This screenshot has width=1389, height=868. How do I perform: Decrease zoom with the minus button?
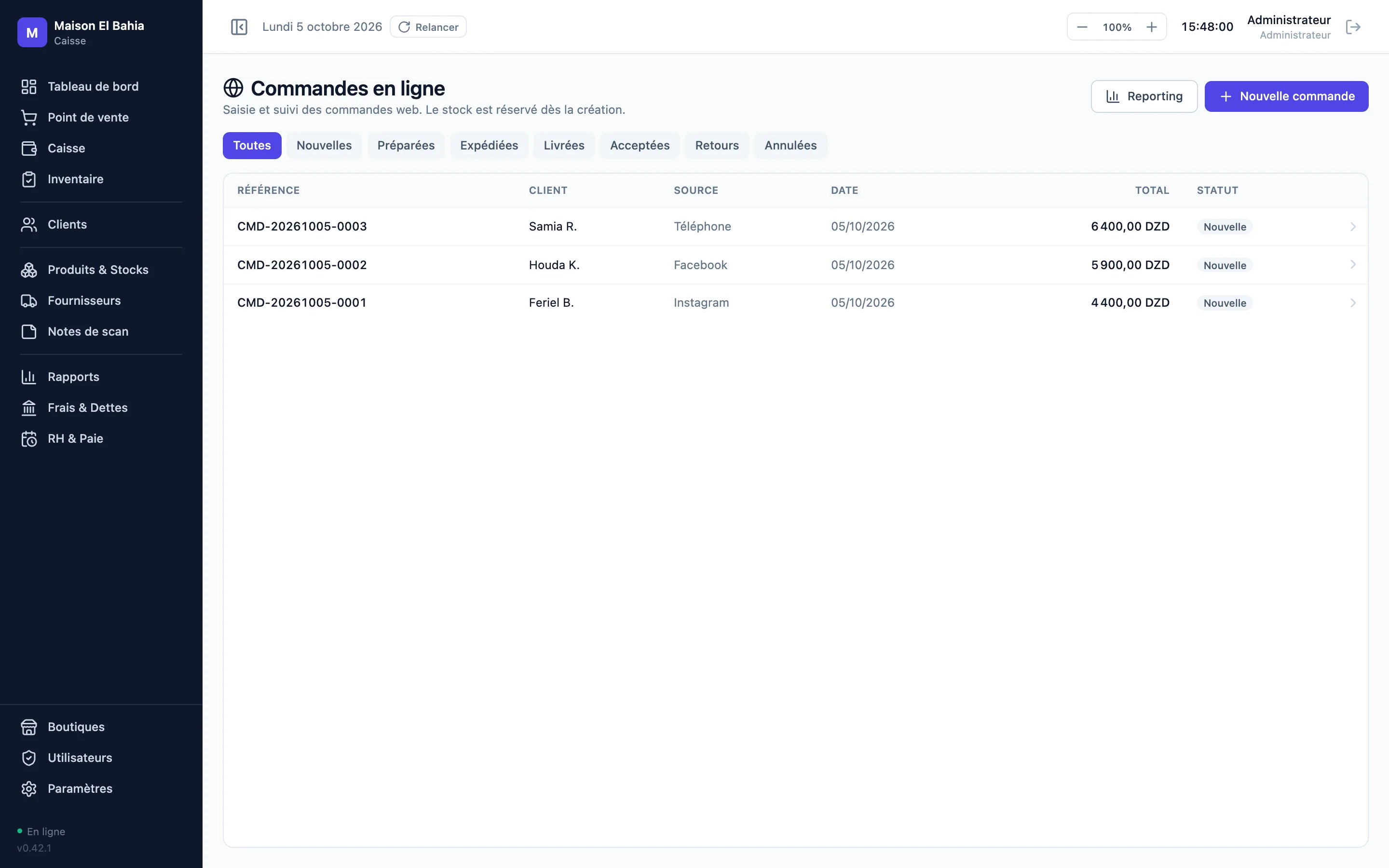click(1082, 27)
